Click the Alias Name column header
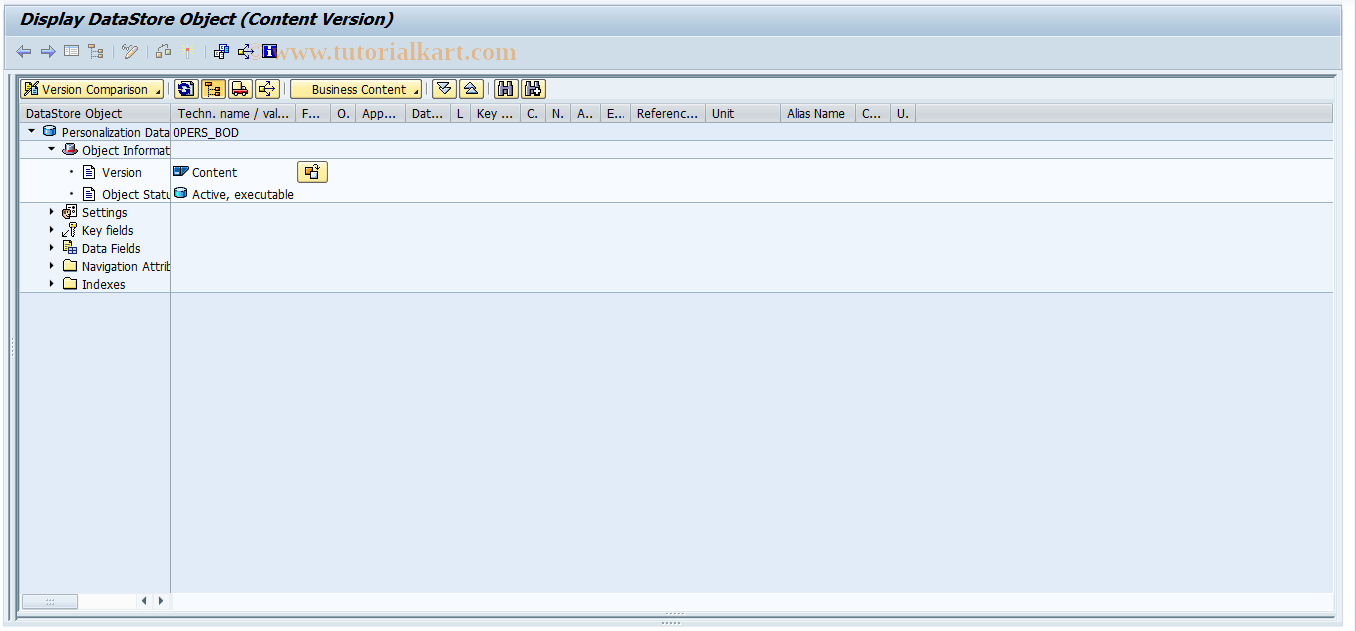The width and height of the screenshot is (1356, 631). tap(818, 113)
